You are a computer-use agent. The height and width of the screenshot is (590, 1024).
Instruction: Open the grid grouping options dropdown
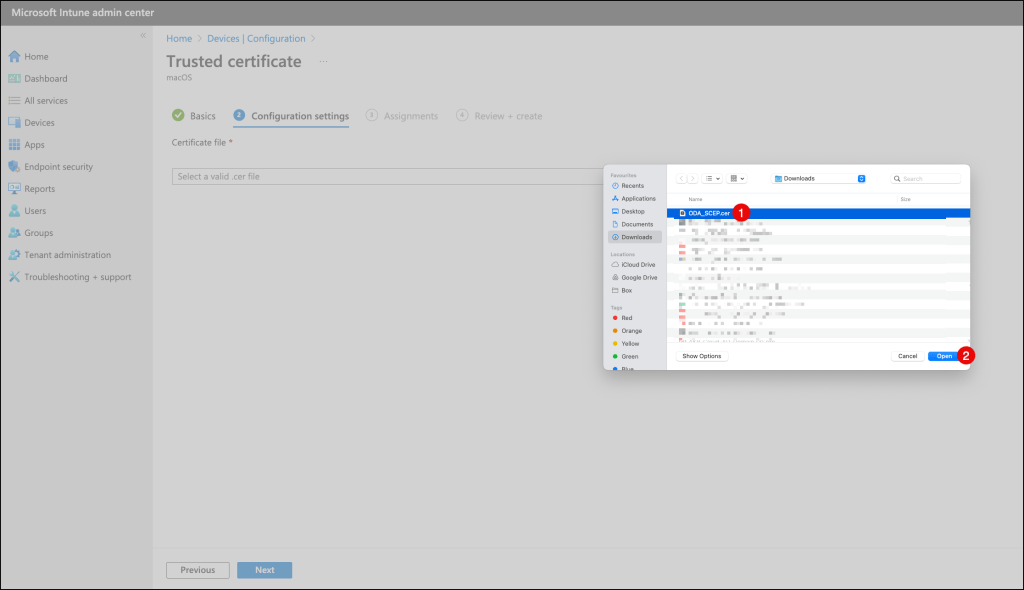point(738,179)
